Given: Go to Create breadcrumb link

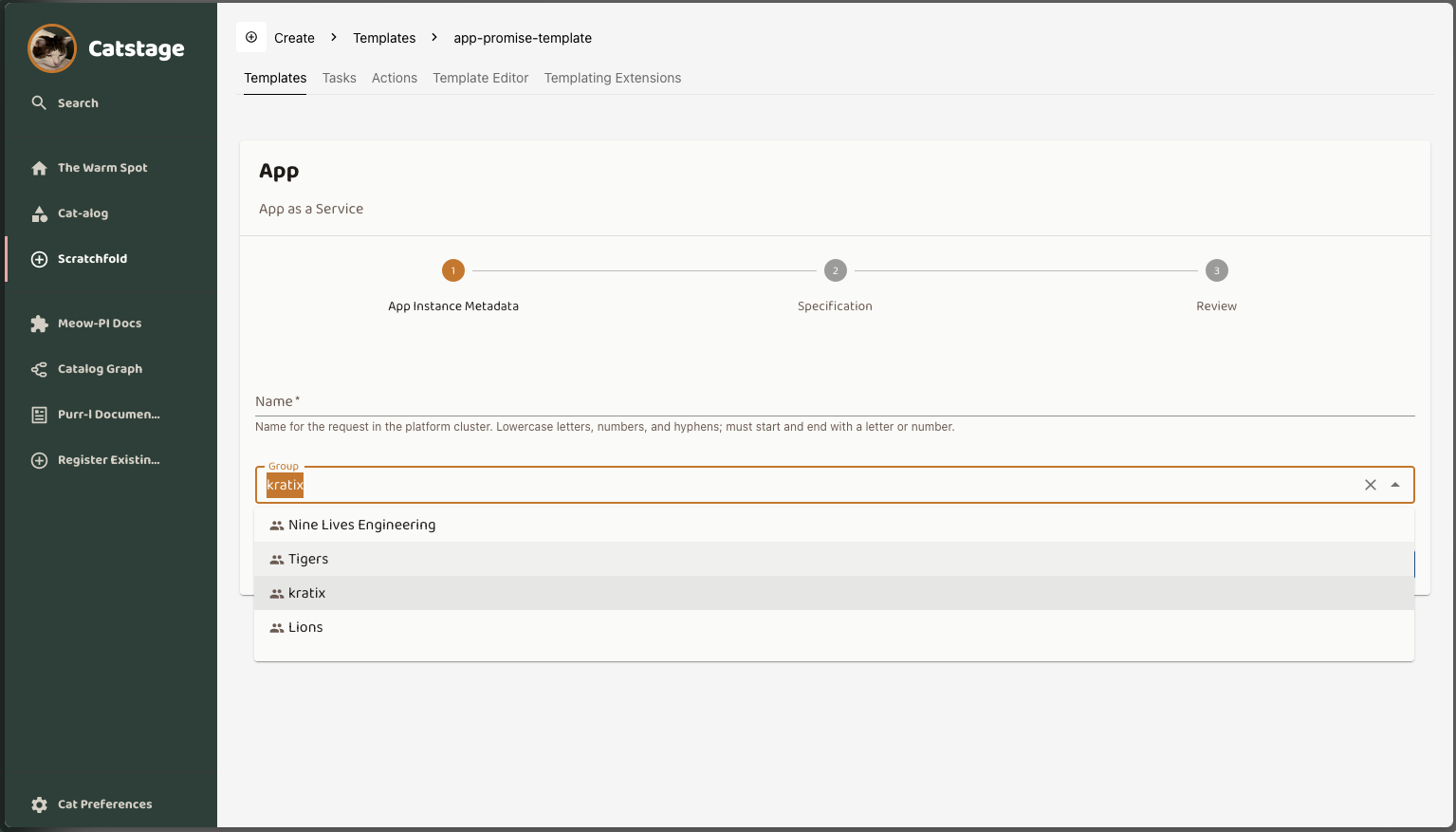Looking at the screenshot, I should coord(294,38).
